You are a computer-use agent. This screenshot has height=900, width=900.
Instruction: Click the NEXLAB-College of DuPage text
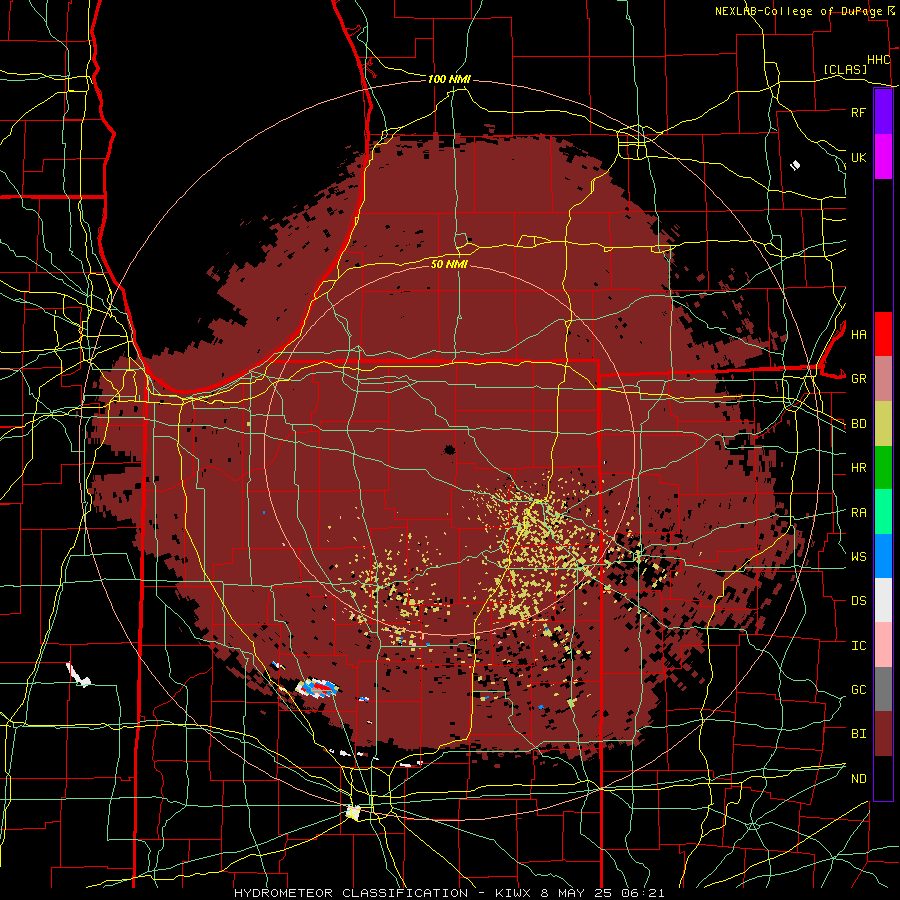tap(798, 11)
